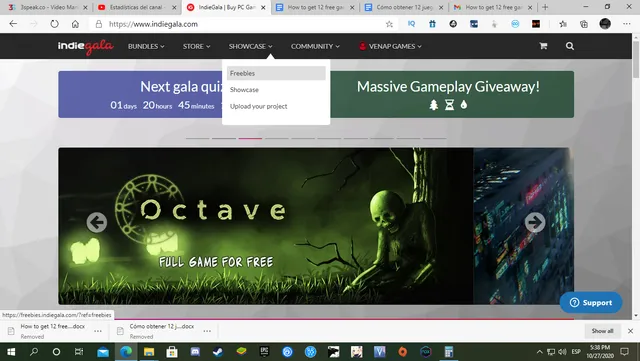Select Freebies from Showcase dropdown

[x=276, y=73]
